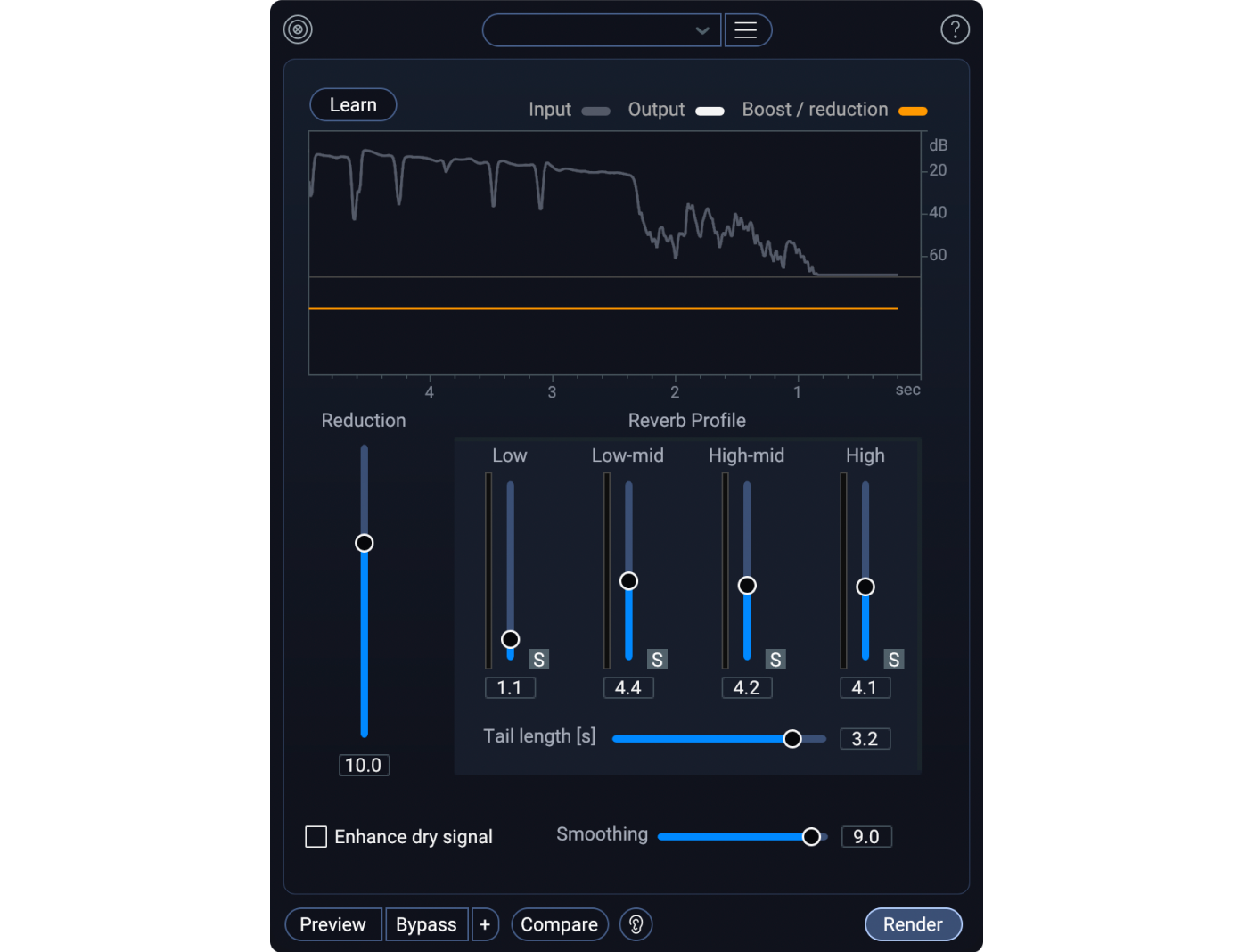The image size is (1255, 952).
Task: Solo the High-mid reverb band
Action: point(775,659)
